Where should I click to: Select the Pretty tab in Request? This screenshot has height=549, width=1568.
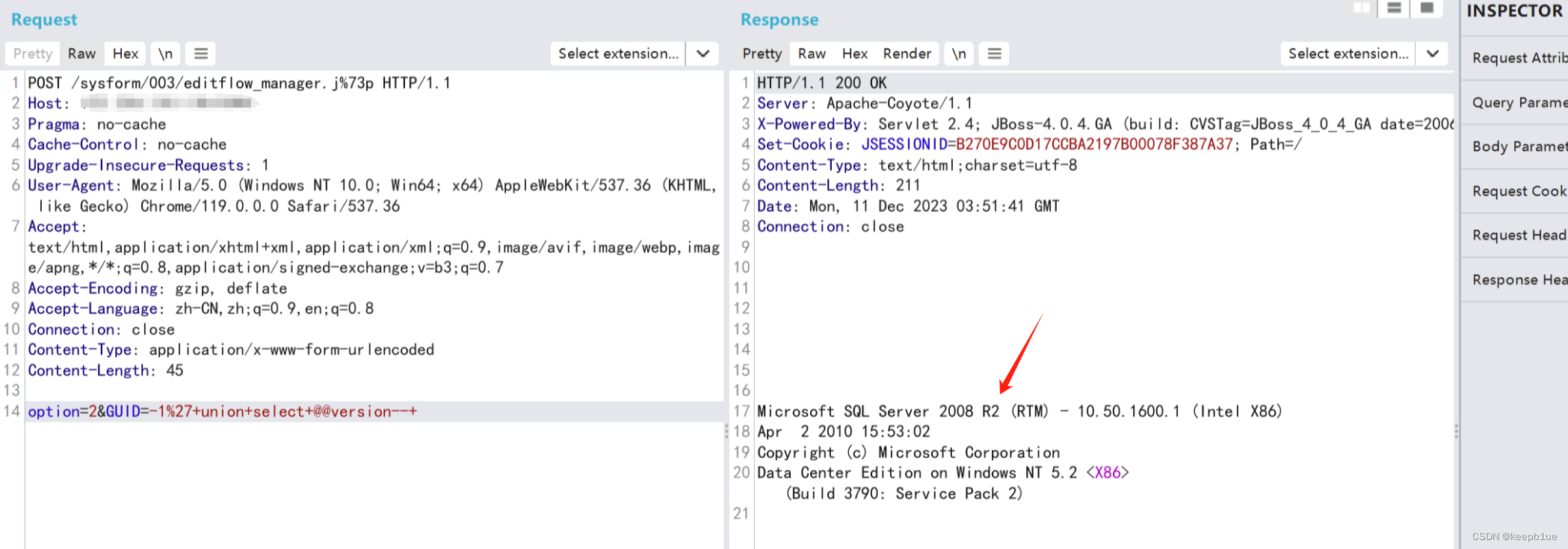coord(33,54)
